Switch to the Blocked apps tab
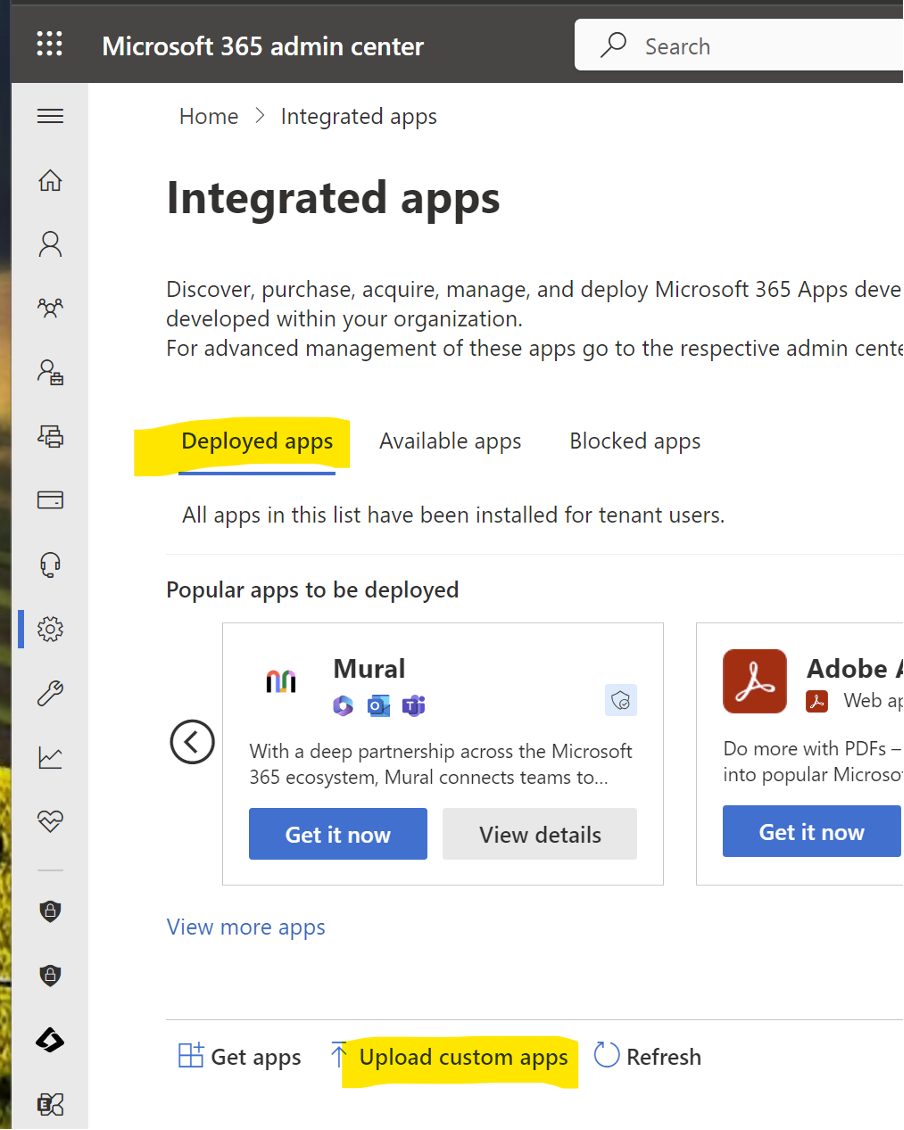The width and height of the screenshot is (904, 1130). (x=635, y=442)
